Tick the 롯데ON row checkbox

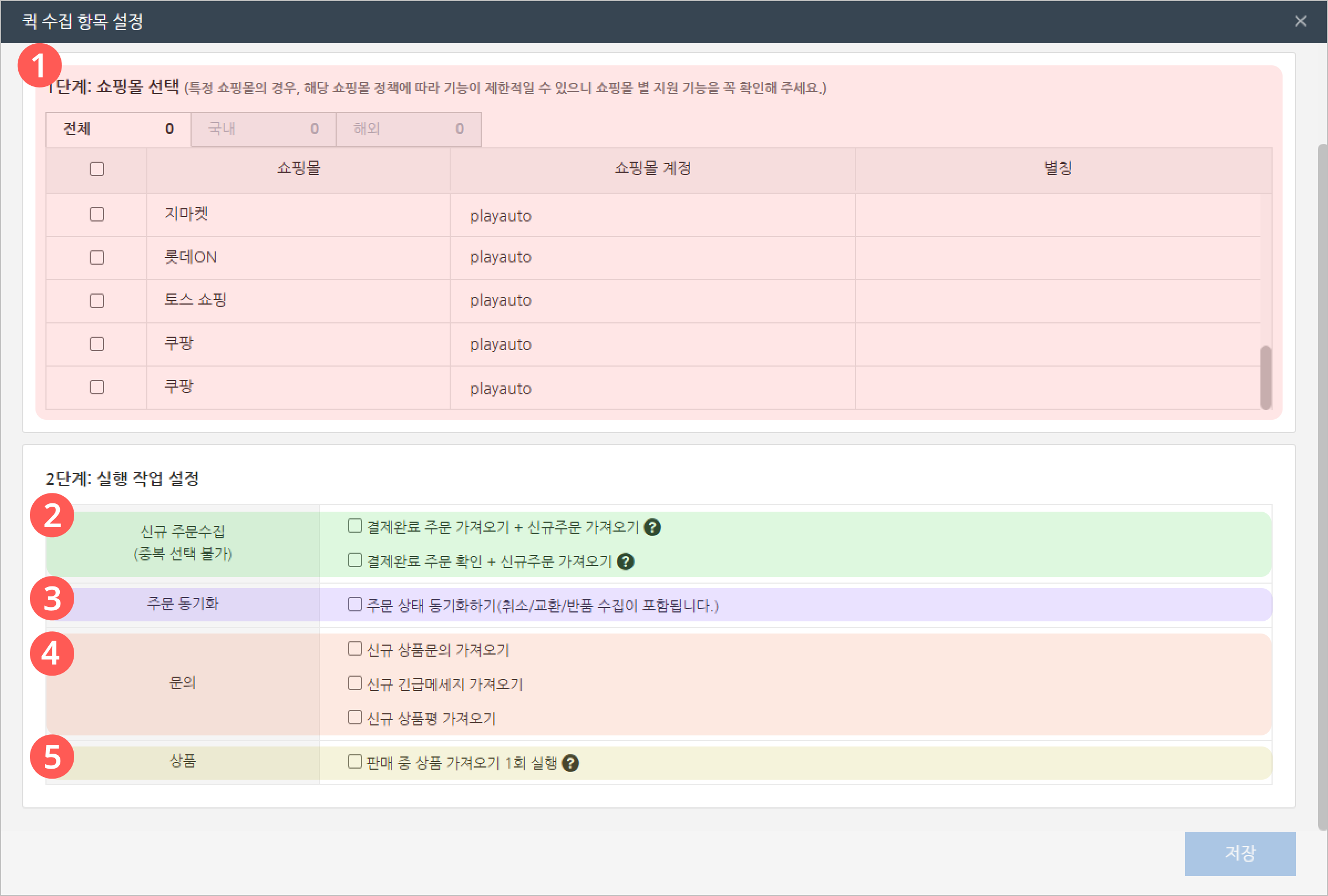(x=96, y=258)
